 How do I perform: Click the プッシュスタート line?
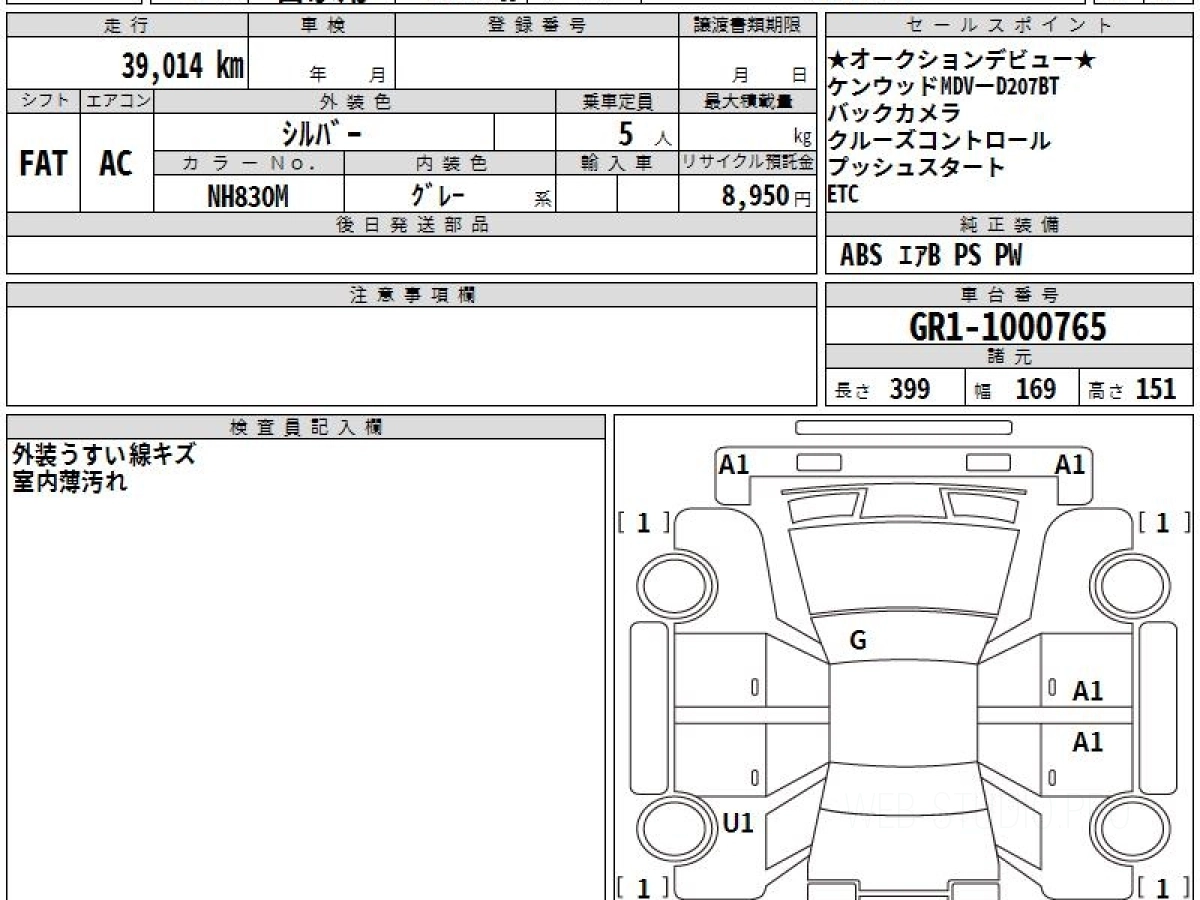click(x=916, y=167)
